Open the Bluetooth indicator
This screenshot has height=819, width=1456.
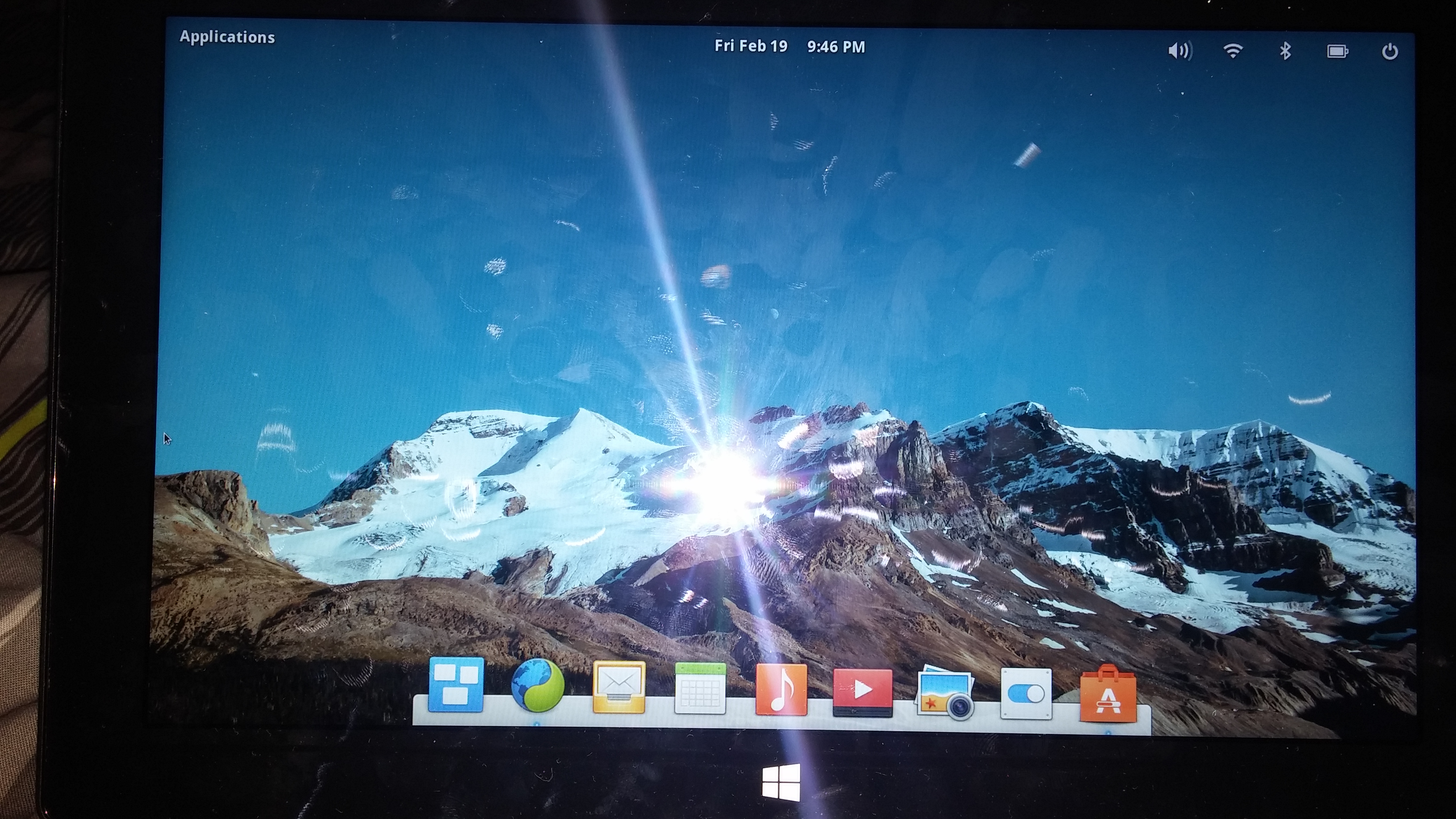click(1285, 51)
